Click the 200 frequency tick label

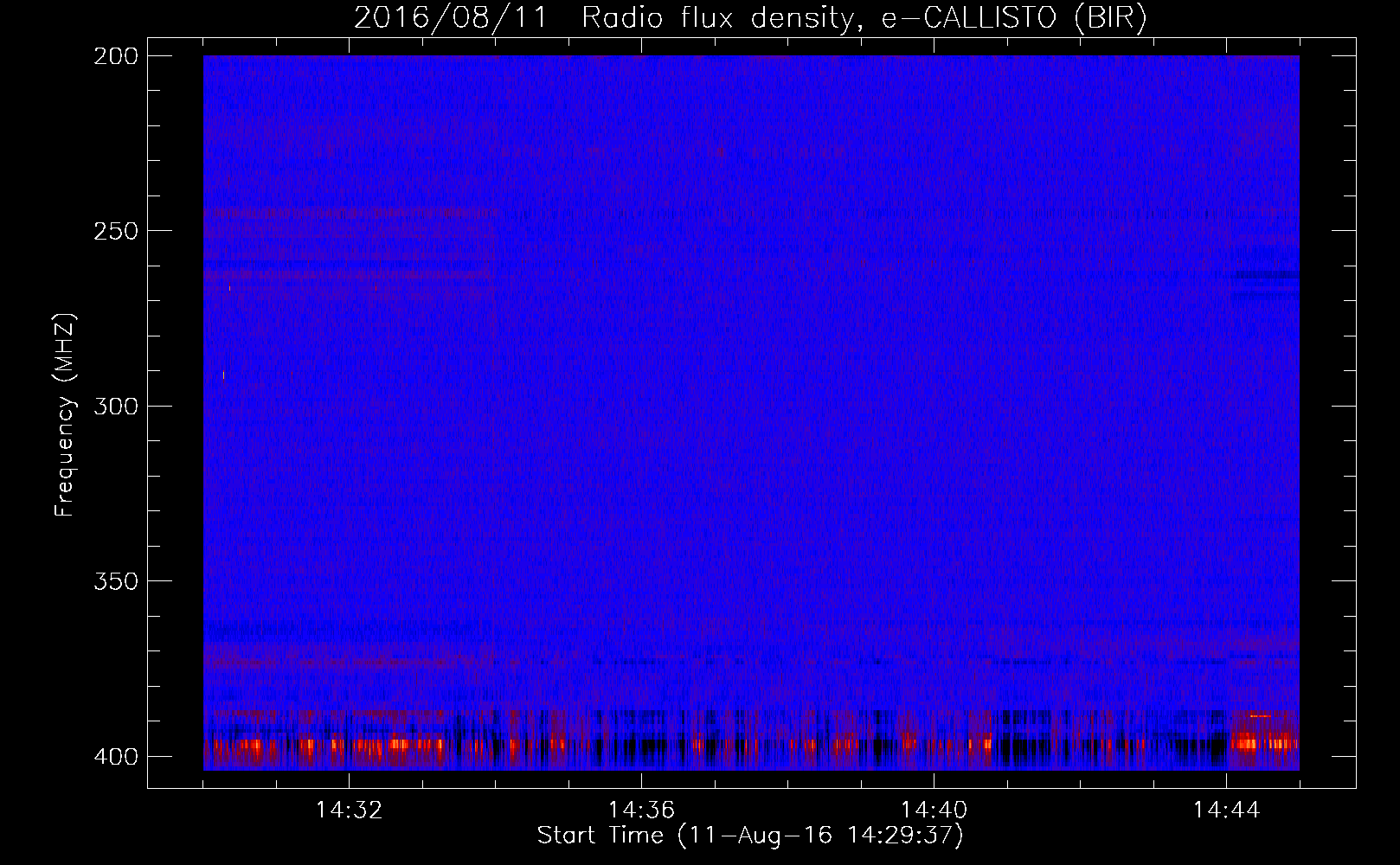[115, 55]
